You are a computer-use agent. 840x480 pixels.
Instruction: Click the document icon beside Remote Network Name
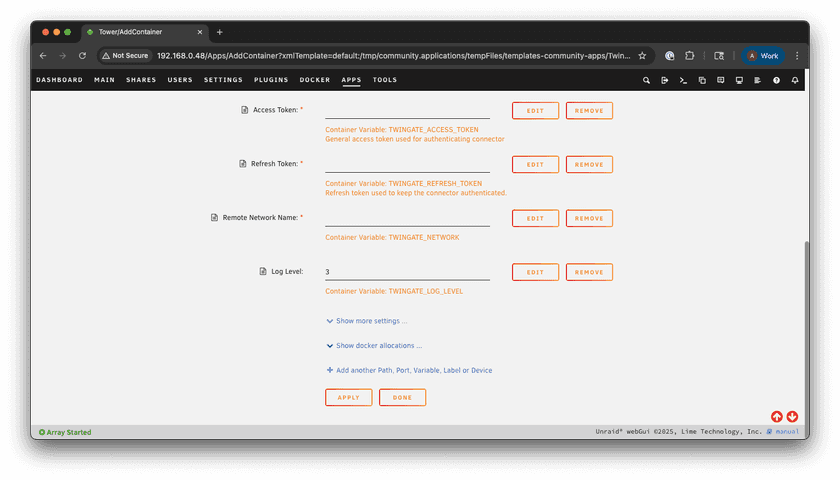click(x=214, y=218)
